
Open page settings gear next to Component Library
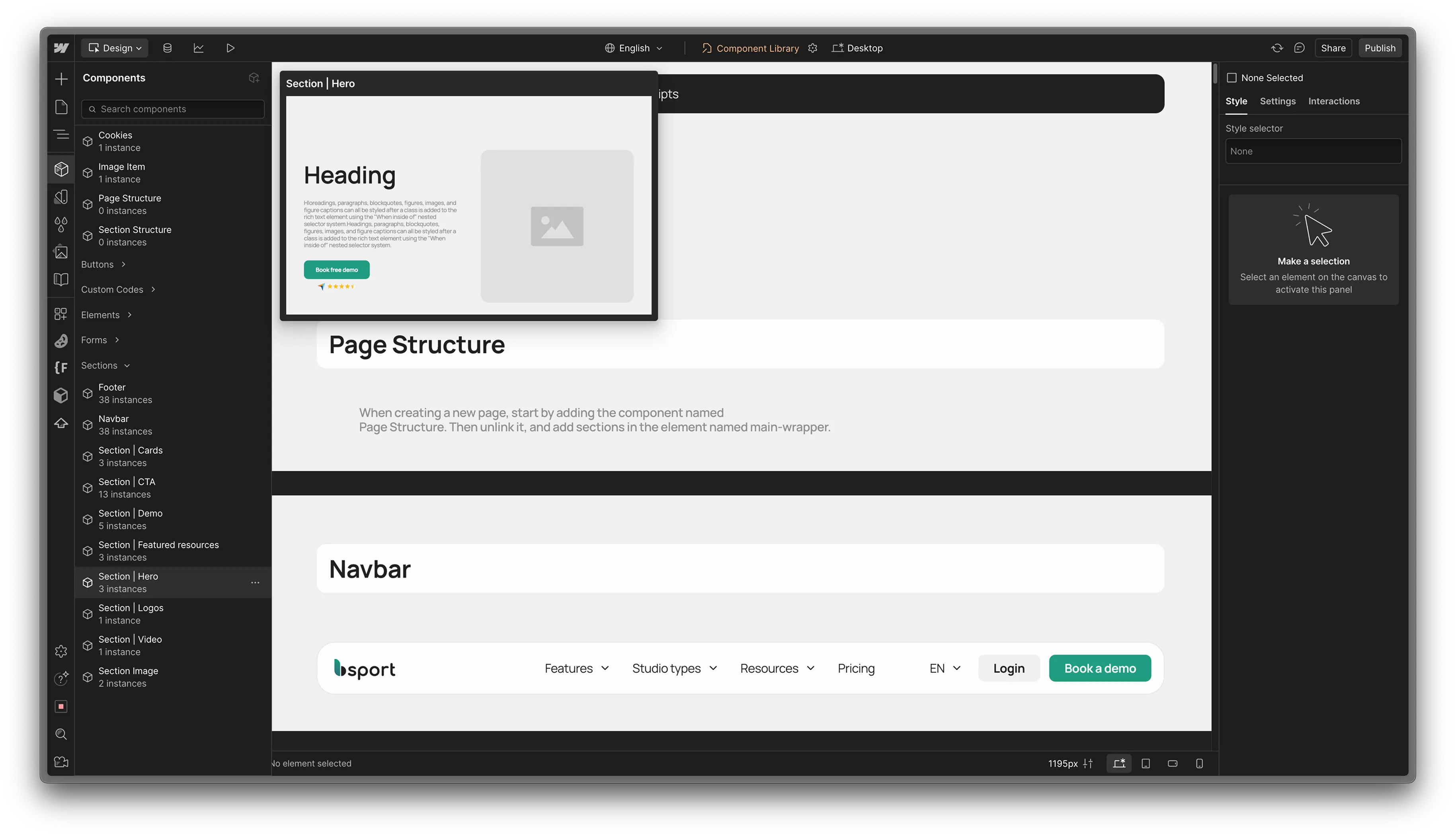(813, 48)
